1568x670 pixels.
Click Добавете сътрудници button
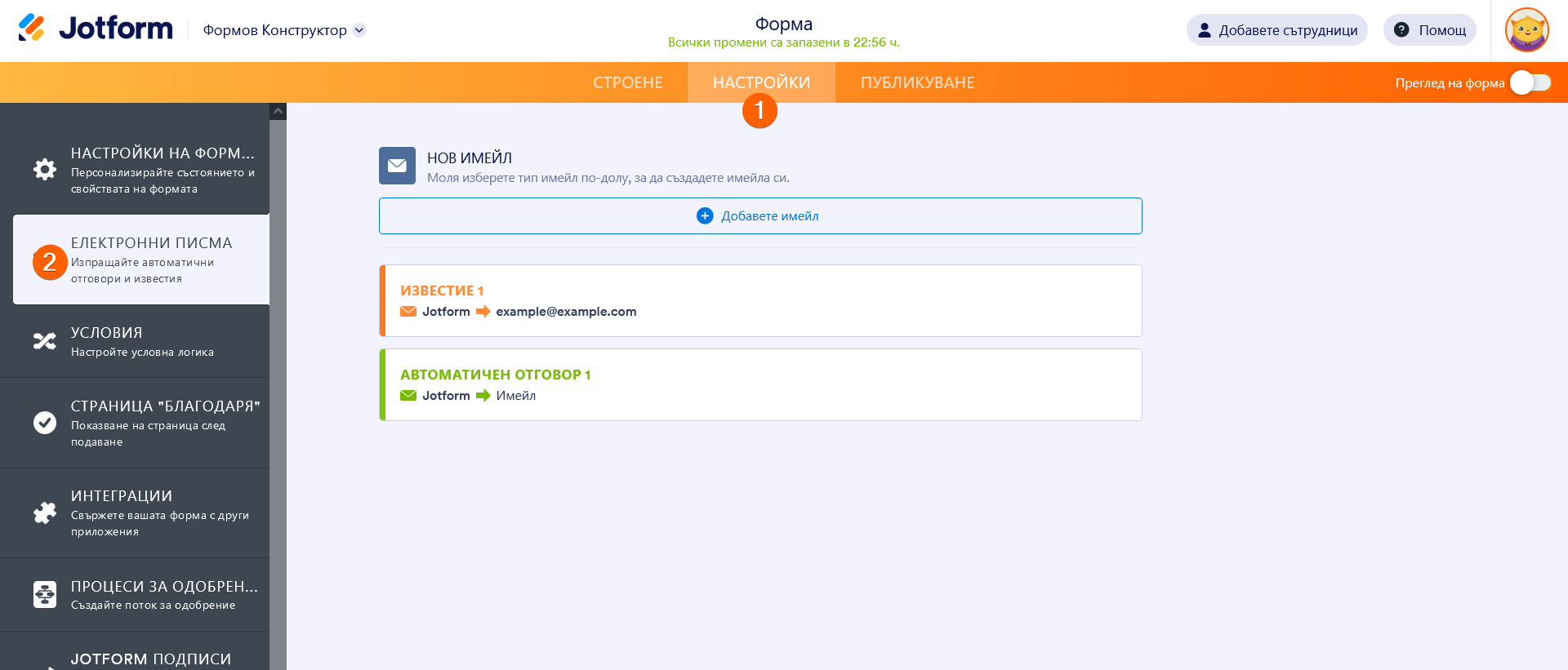pyautogui.click(x=1276, y=30)
